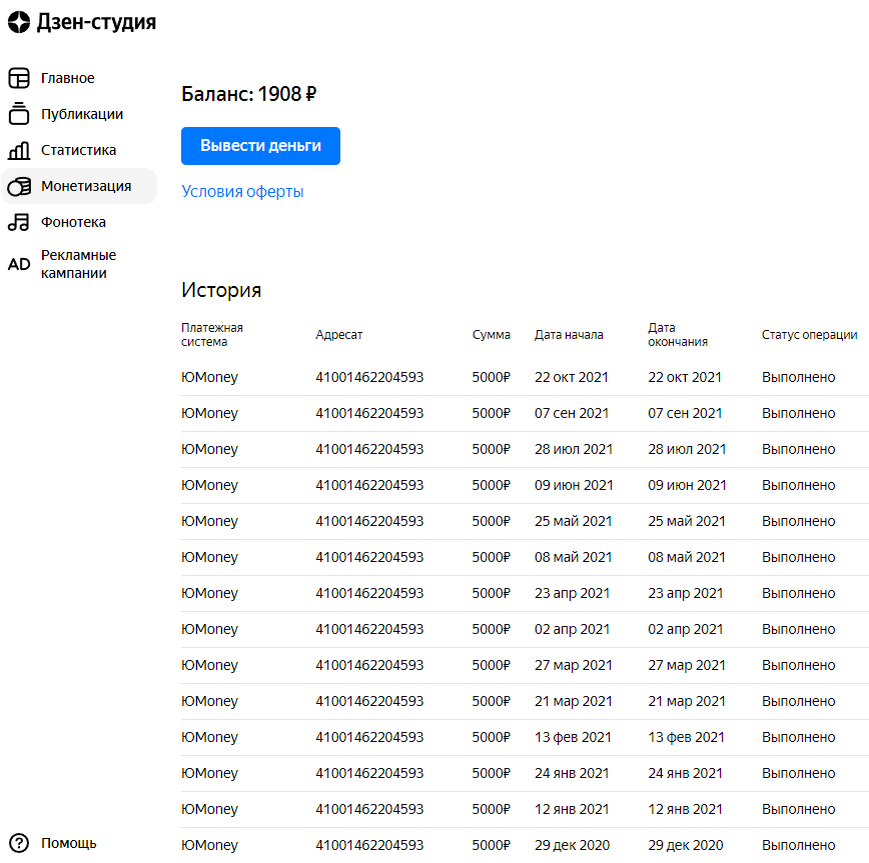869x863 pixels.
Task: Click ЮMoney in the 12 янв 2021 row
Action: pos(209,810)
